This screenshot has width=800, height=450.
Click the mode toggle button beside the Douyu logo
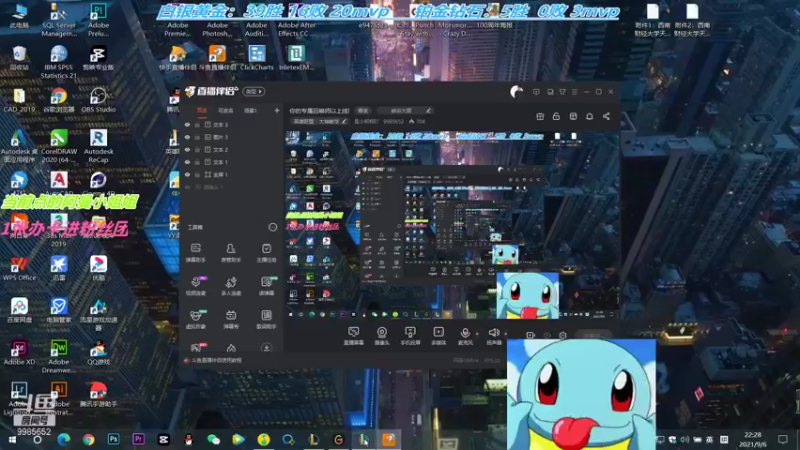254,92
